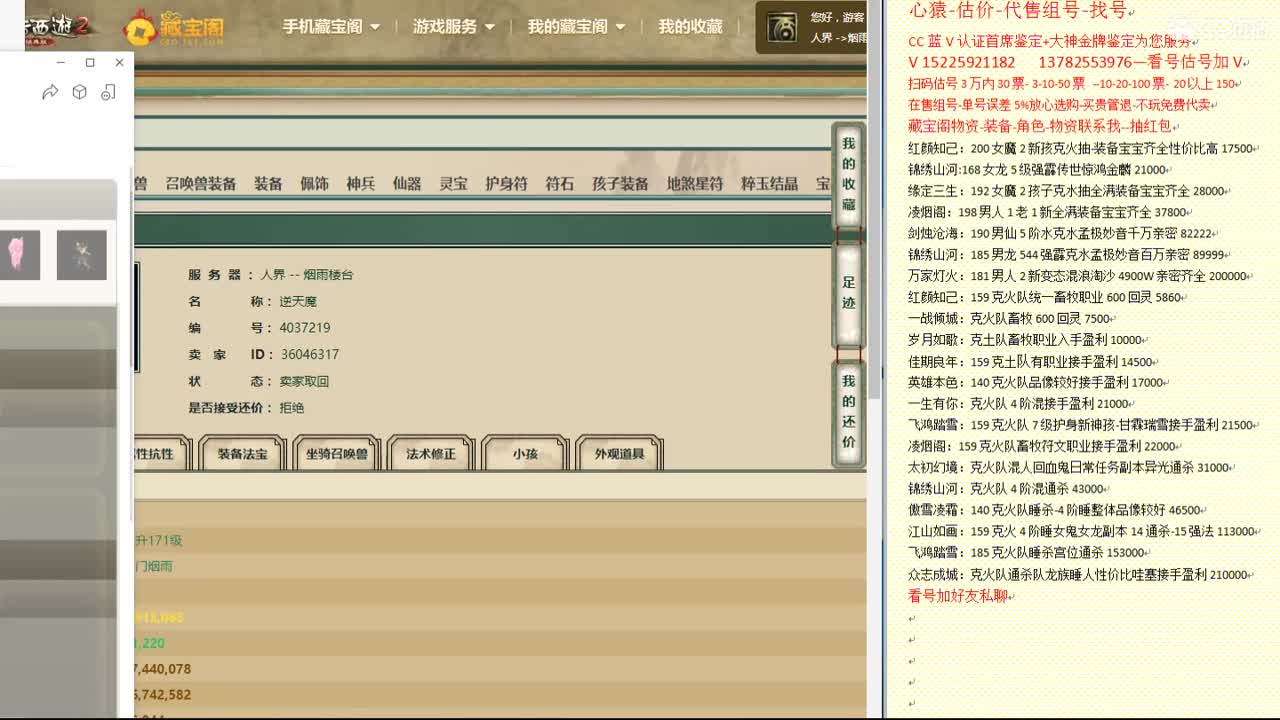
Task: Click the 红颜知己 200女魔 listing line
Action: pos(1081,149)
